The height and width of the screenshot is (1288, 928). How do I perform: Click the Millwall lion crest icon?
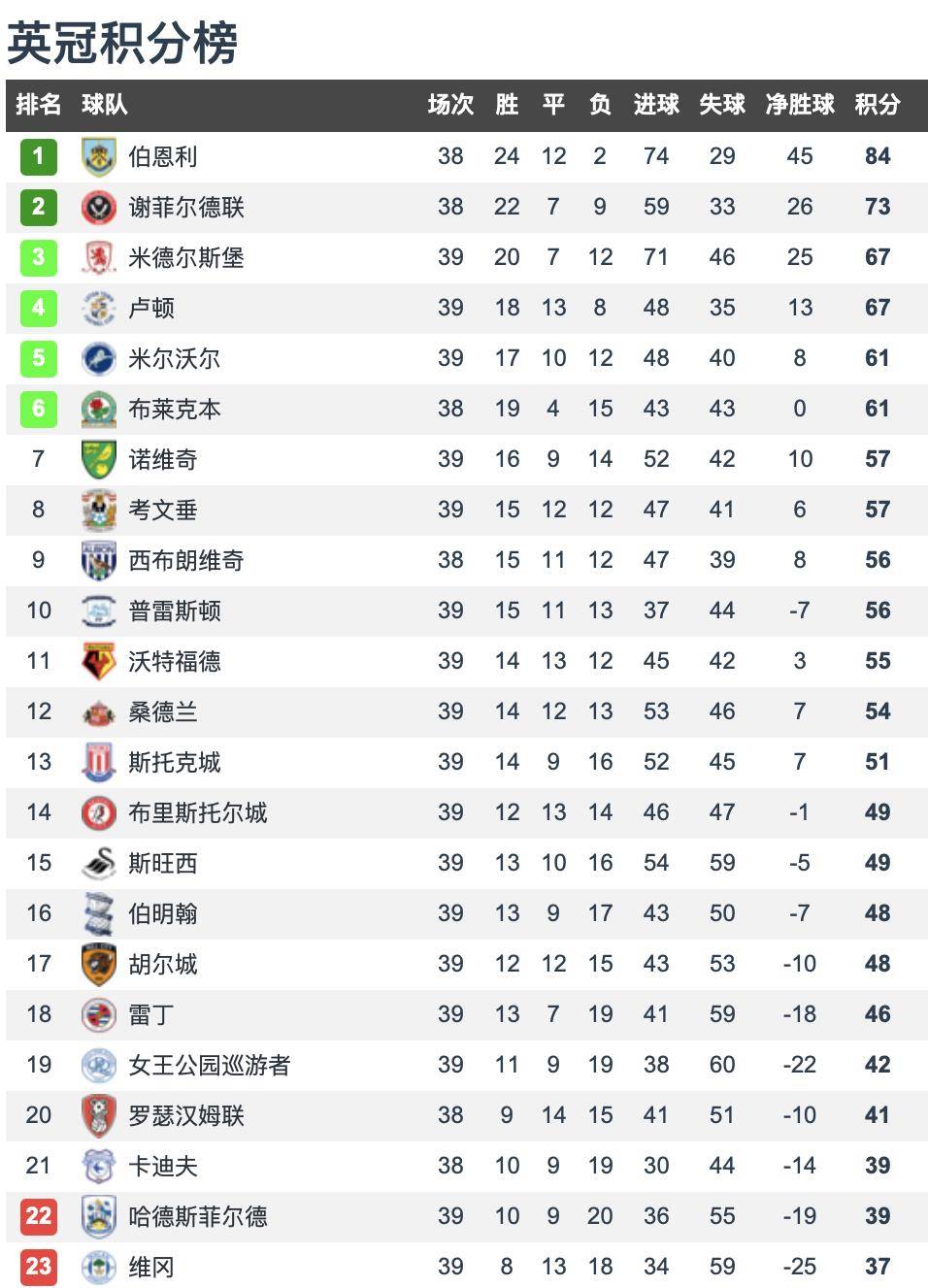click(x=98, y=358)
